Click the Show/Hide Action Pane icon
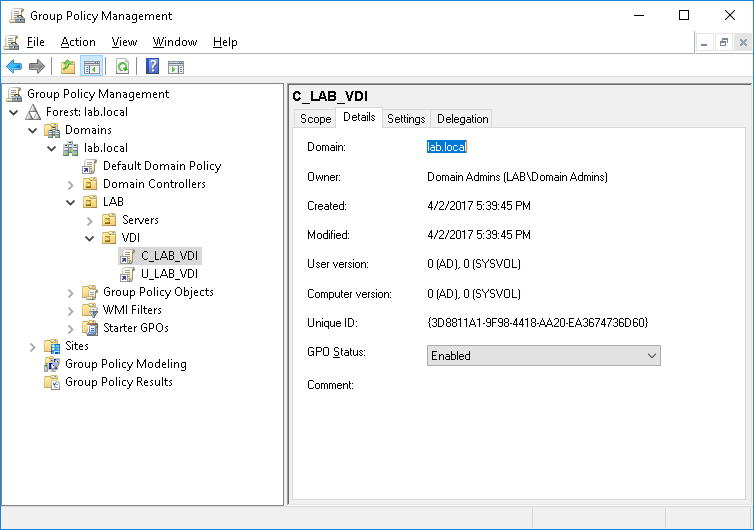The width and height of the screenshot is (754, 530). (x=176, y=67)
